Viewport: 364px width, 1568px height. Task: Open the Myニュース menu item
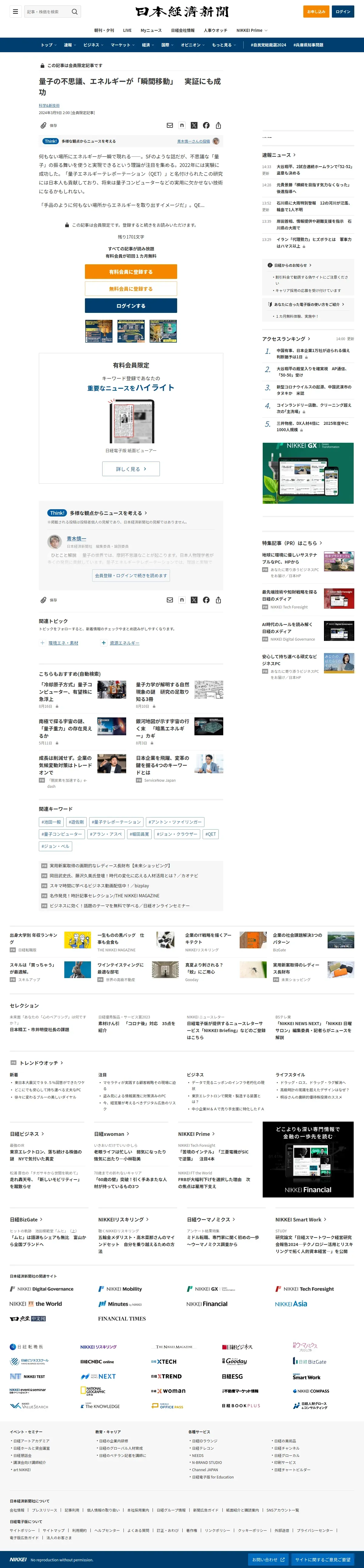(x=151, y=30)
